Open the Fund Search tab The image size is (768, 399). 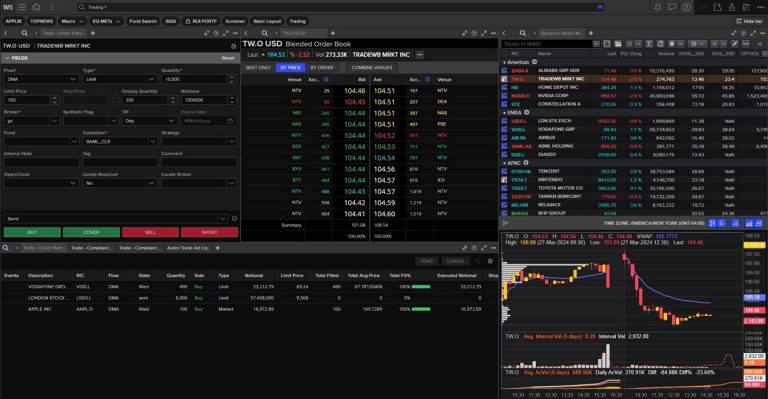pos(143,21)
